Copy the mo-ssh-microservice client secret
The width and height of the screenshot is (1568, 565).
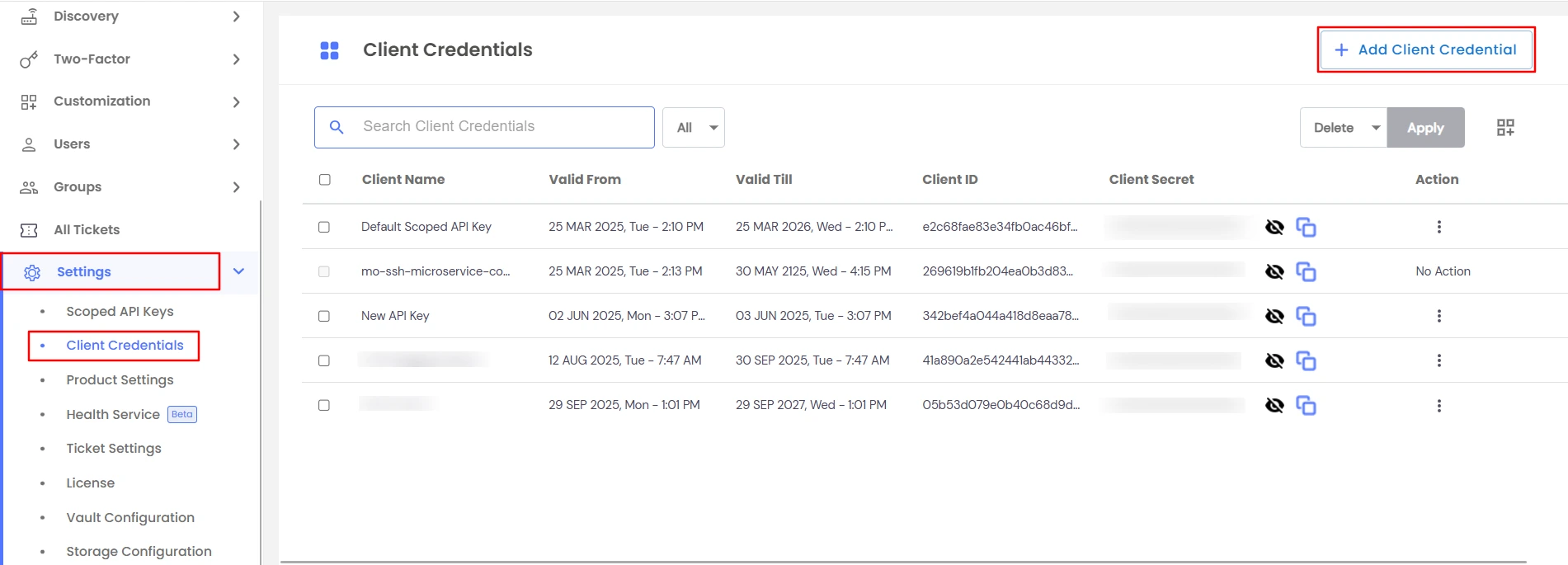pos(1306,271)
